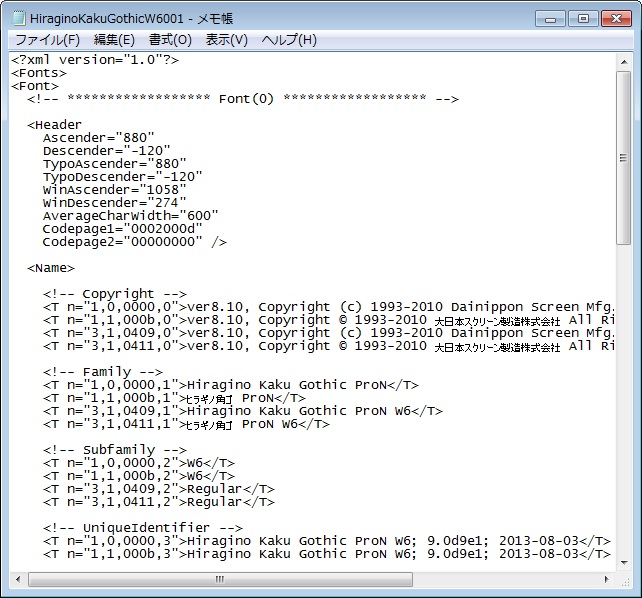The height and width of the screenshot is (598, 642).
Task: Click the <!-- UniqueIdentifier --> comment
Action: click(143, 528)
